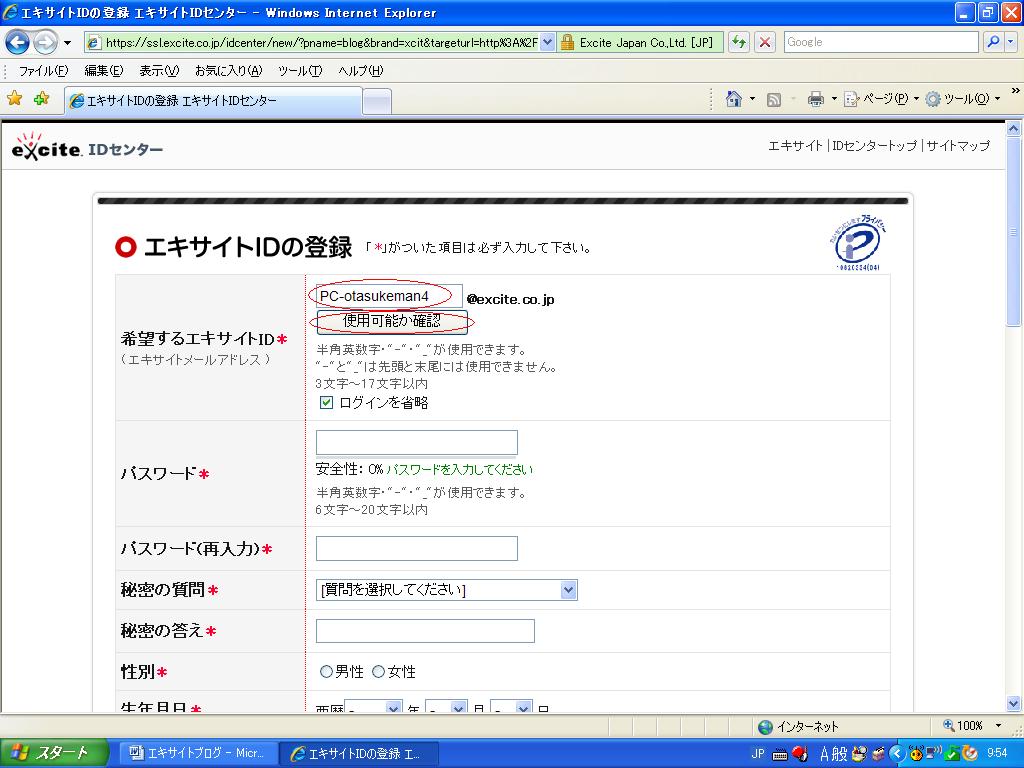Image resolution: width=1024 pixels, height=768 pixels.
Task: Click the Print icon
Action: [x=816, y=99]
